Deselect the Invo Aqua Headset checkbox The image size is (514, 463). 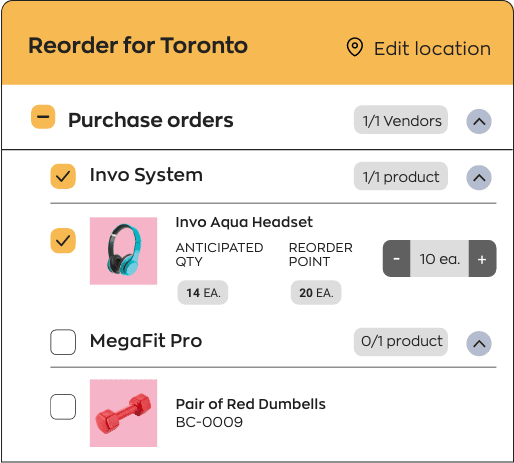[63, 241]
